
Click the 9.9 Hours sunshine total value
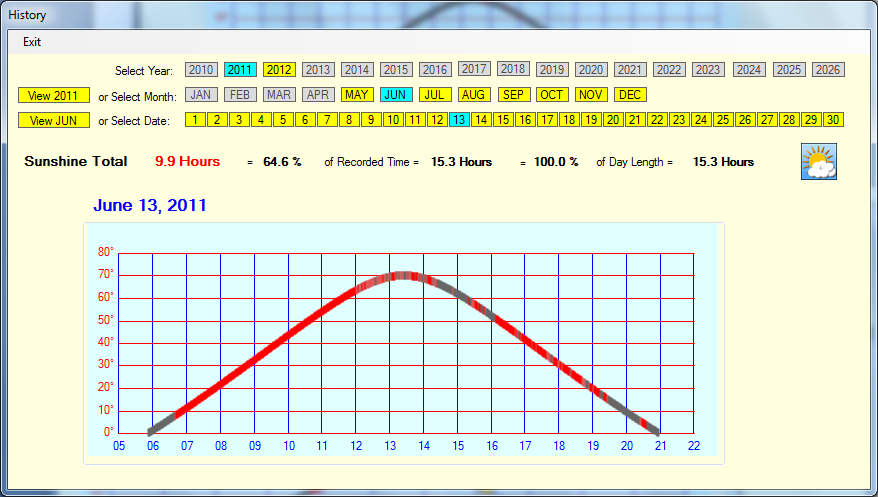tap(188, 162)
